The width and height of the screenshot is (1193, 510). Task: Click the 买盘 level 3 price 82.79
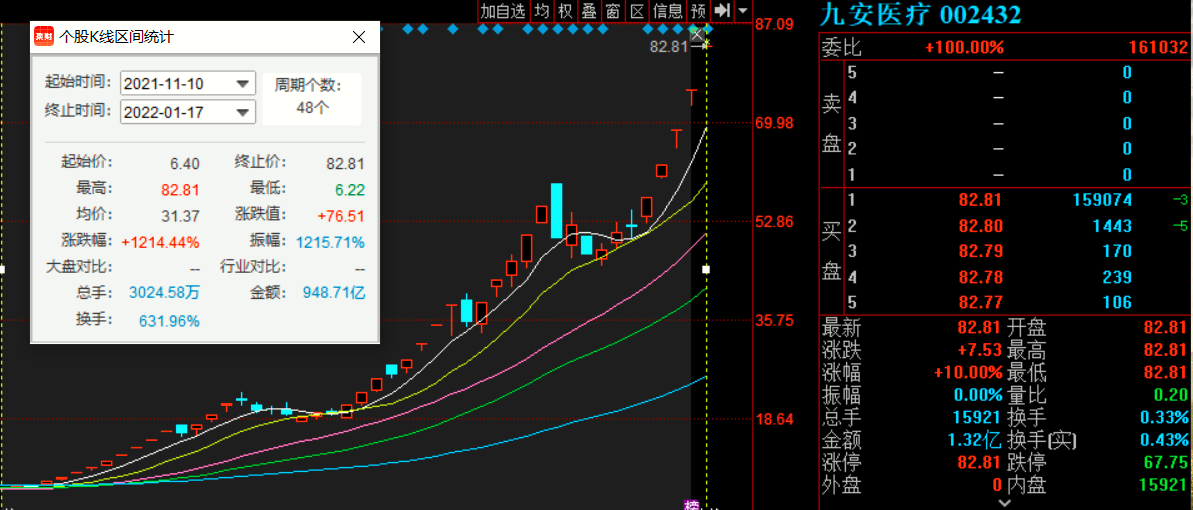click(x=981, y=251)
